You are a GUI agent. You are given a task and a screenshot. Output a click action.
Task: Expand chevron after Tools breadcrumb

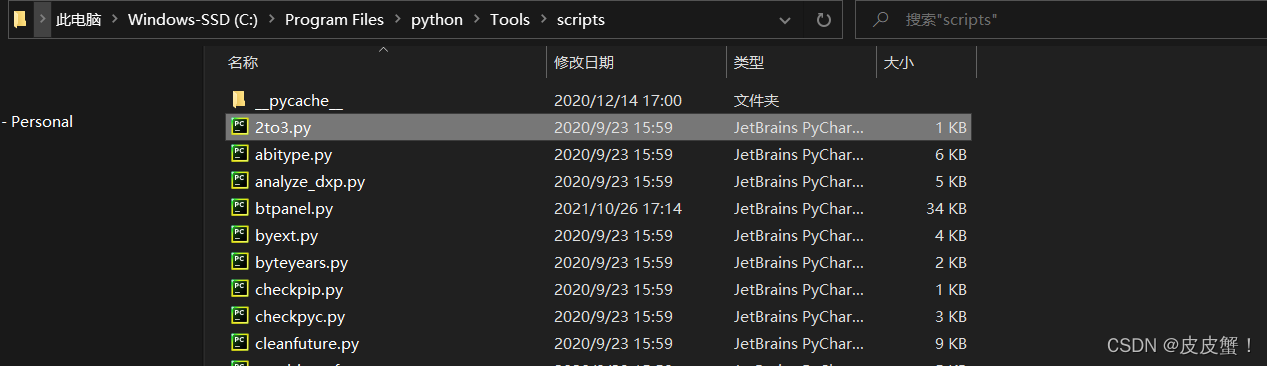[x=543, y=20]
